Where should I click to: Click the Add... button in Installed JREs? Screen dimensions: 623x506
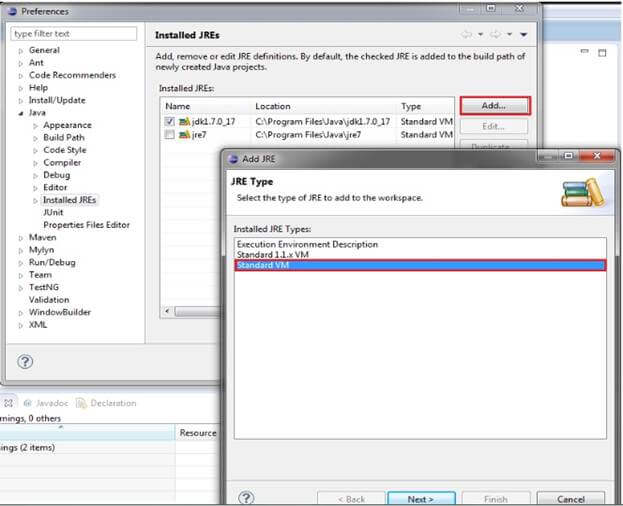coord(495,106)
